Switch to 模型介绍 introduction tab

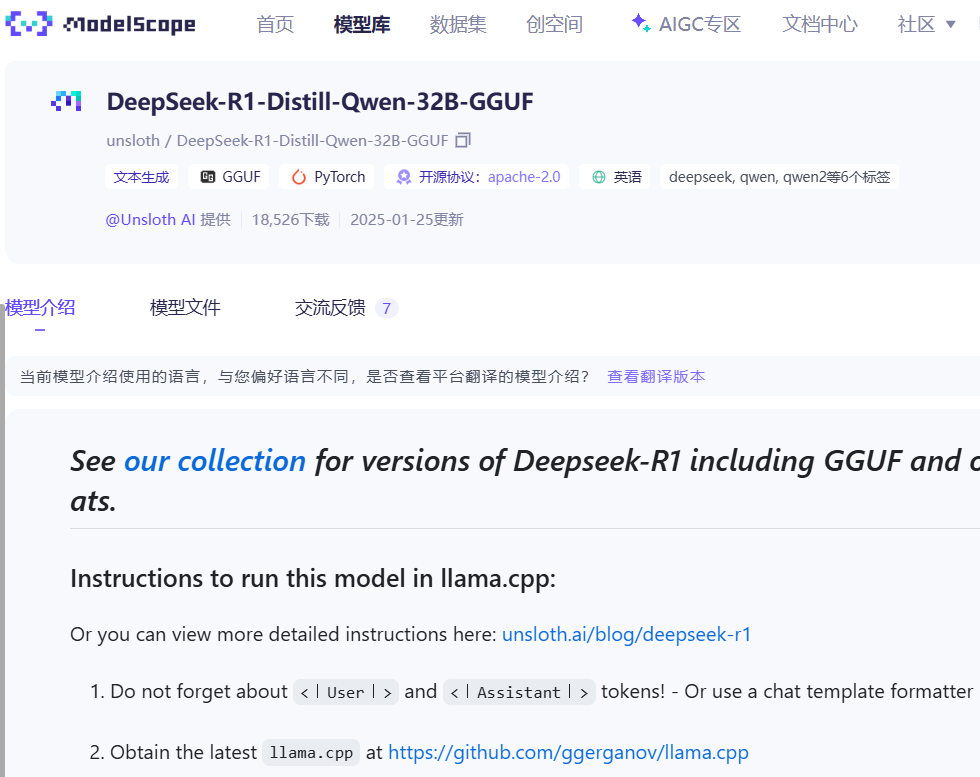pyautogui.click(x=40, y=308)
